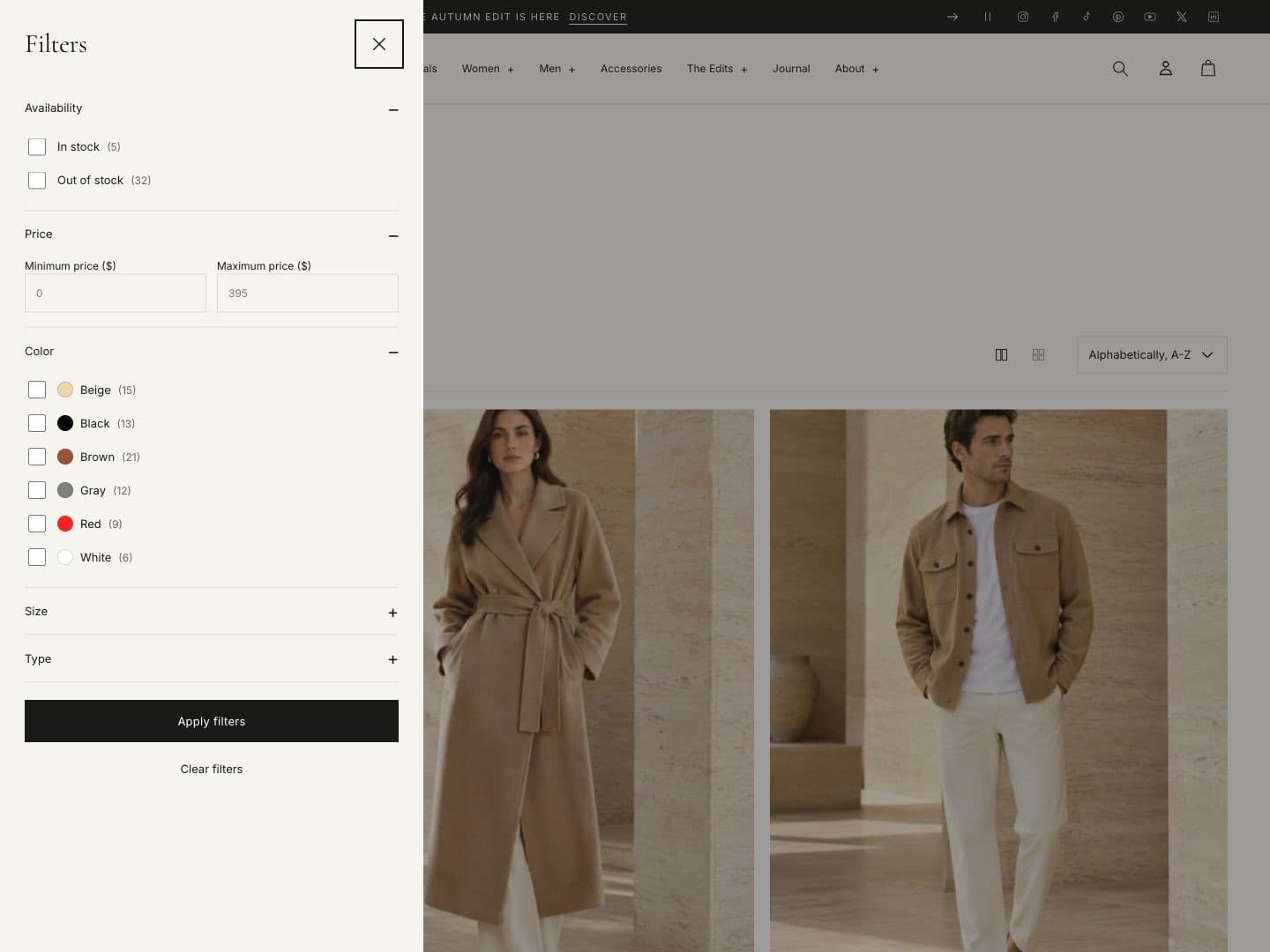The height and width of the screenshot is (952, 1270).
Task: Switch to two-column grid view
Action: pyautogui.click(x=1001, y=354)
